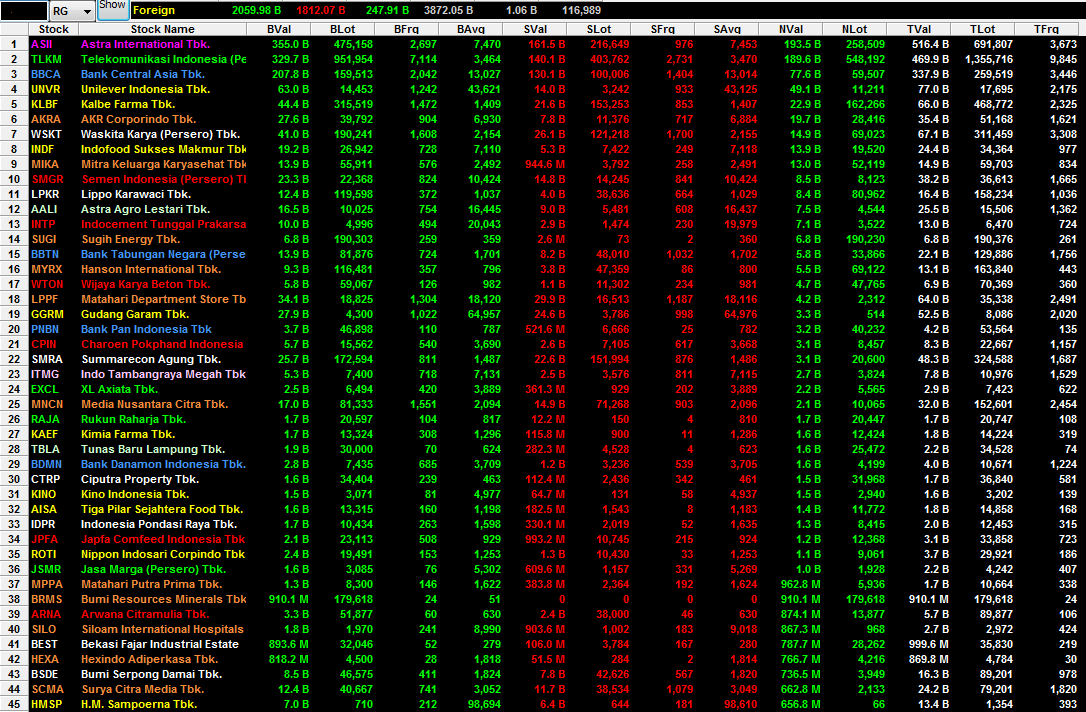Sort by the TFrq column header
Screen dimensions: 1086x712
tap(1047, 29)
